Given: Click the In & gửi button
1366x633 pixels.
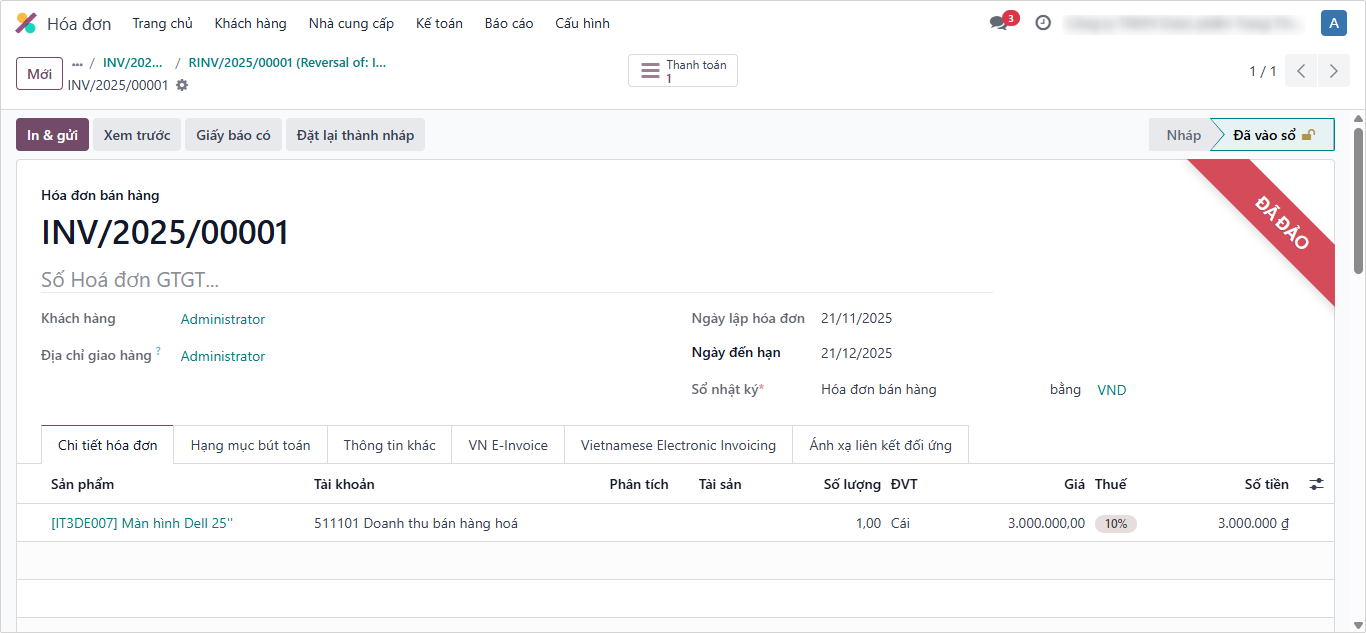Looking at the screenshot, I should pyautogui.click(x=52, y=135).
